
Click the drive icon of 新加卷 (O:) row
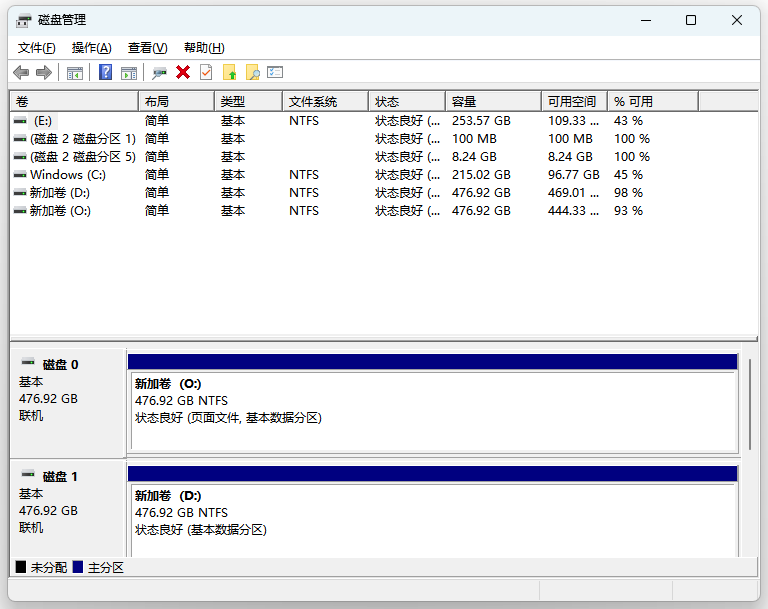20,211
